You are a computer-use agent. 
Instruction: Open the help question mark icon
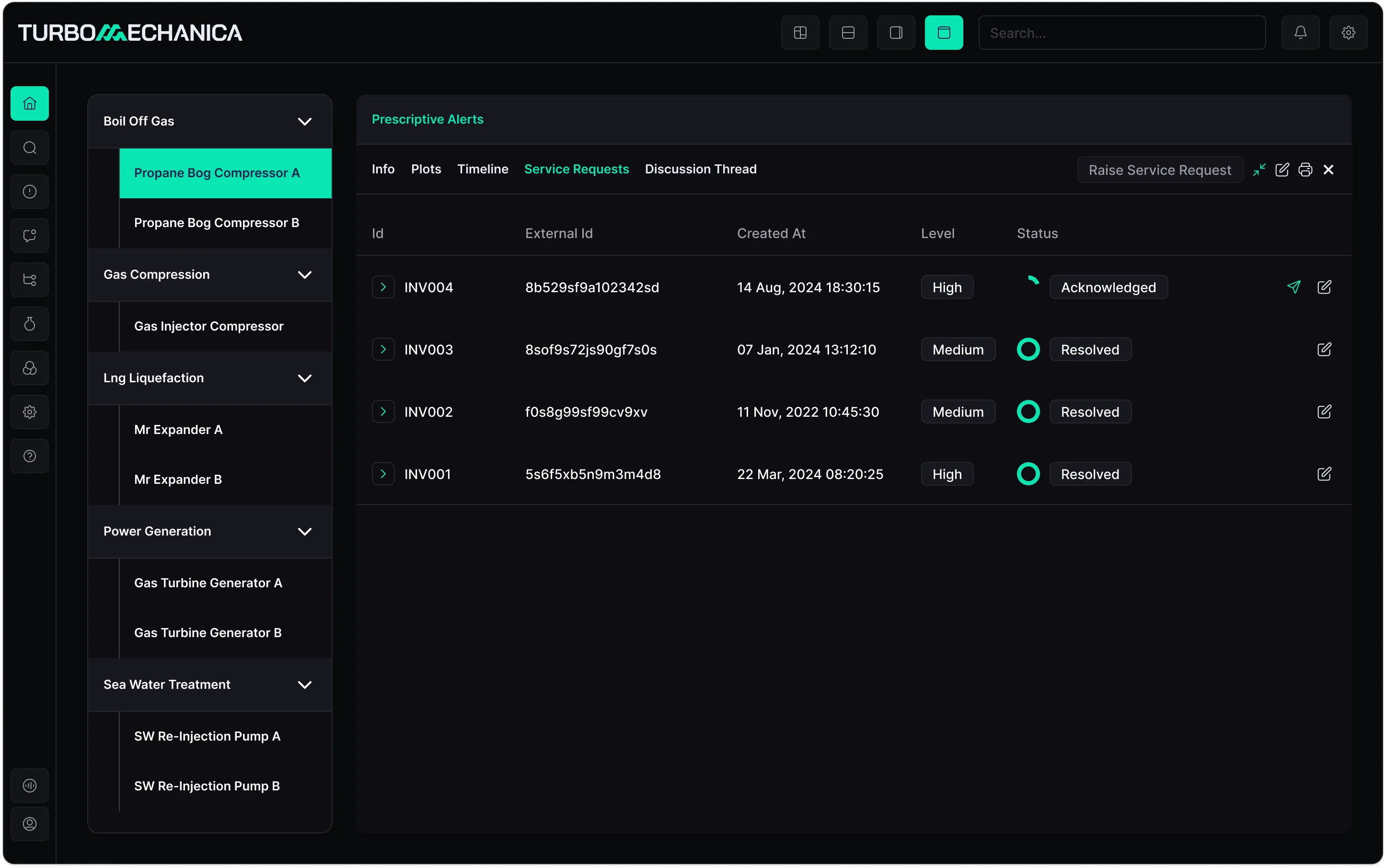click(x=29, y=456)
